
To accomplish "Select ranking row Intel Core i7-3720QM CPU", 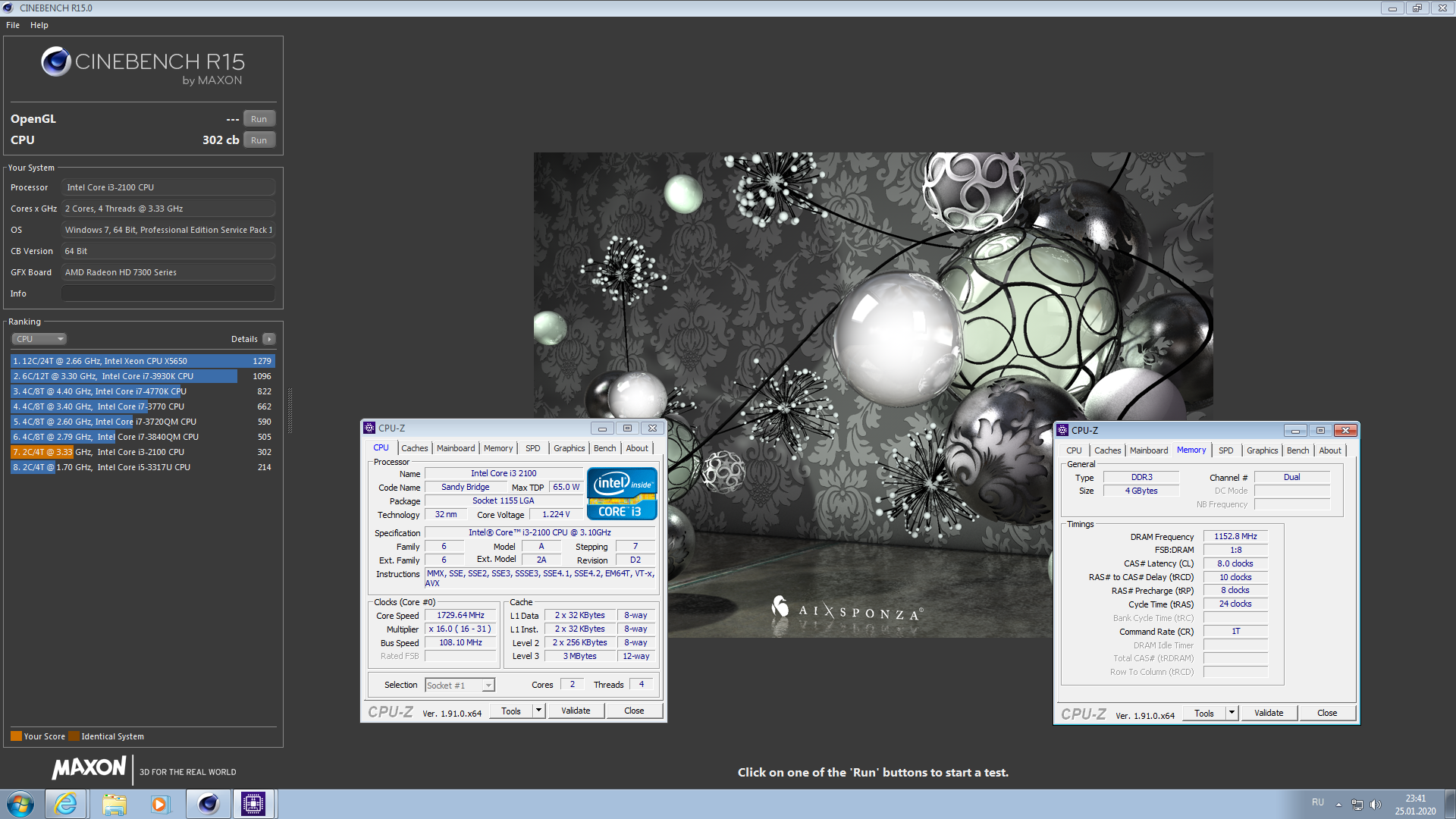I will point(143,422).
